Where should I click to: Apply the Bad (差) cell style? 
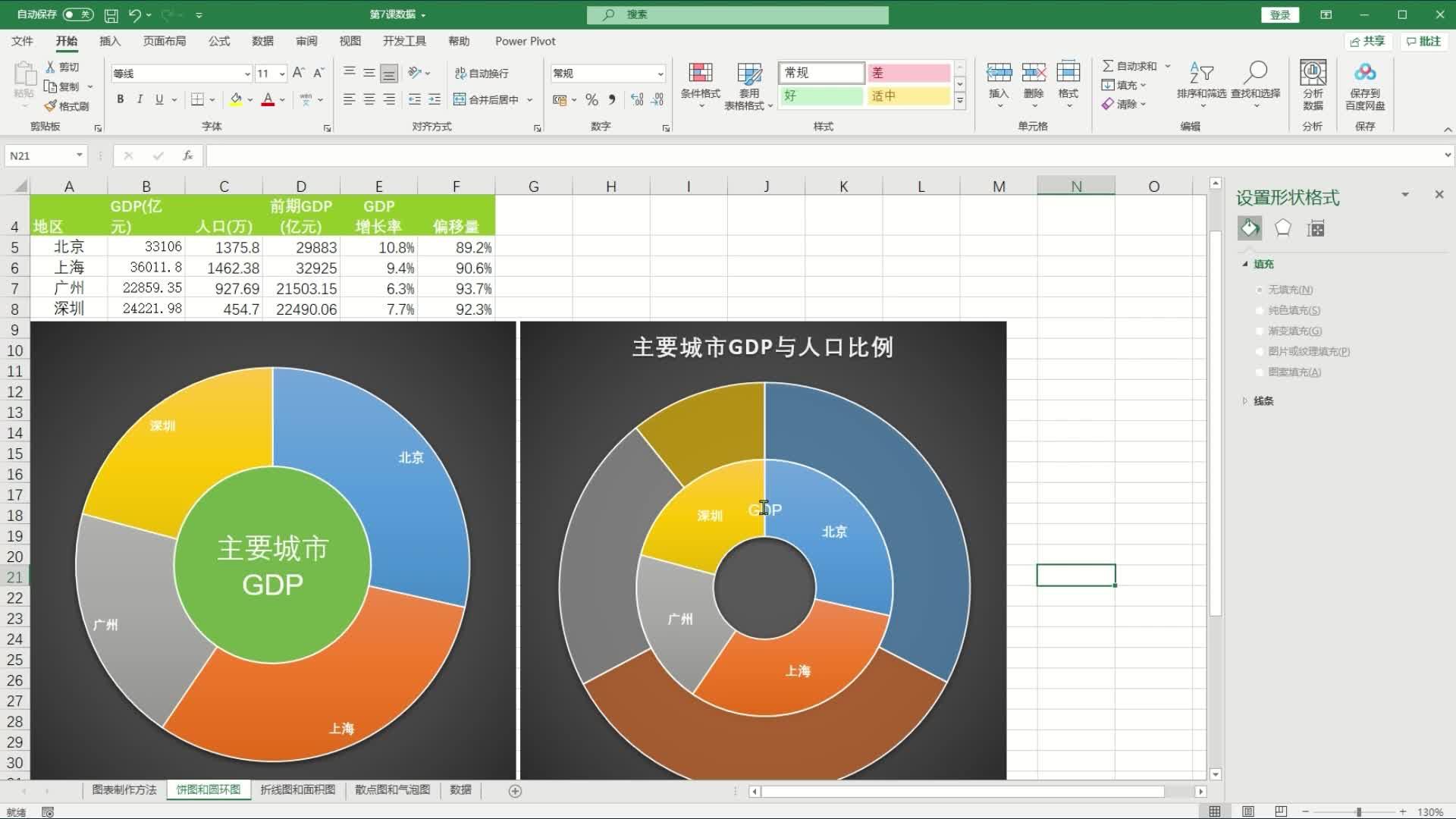[x=908, y=73]
